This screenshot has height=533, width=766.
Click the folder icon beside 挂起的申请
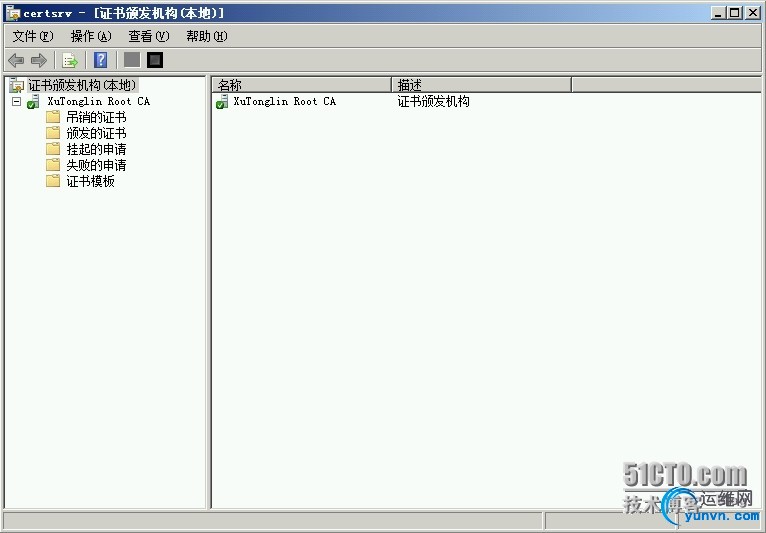pyautogui.click(x=53, y=149)
